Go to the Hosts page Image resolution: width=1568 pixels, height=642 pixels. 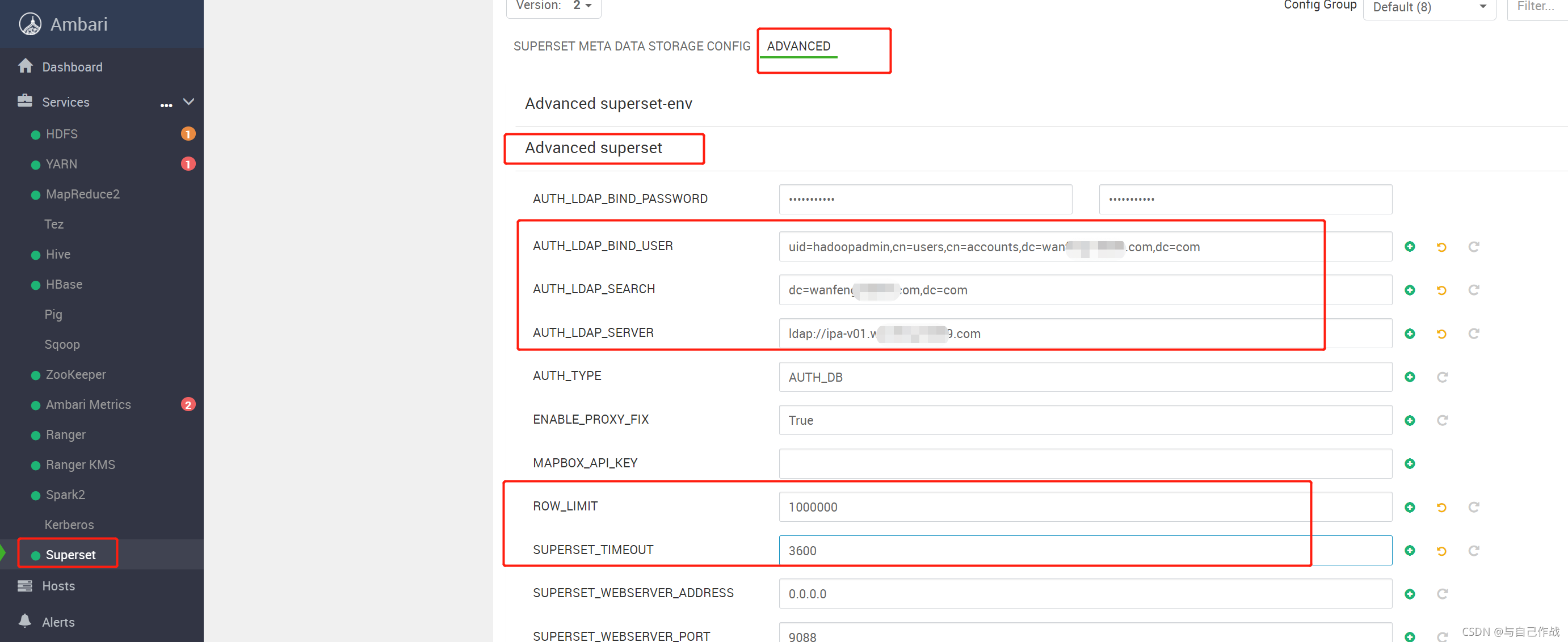(58, 586)
